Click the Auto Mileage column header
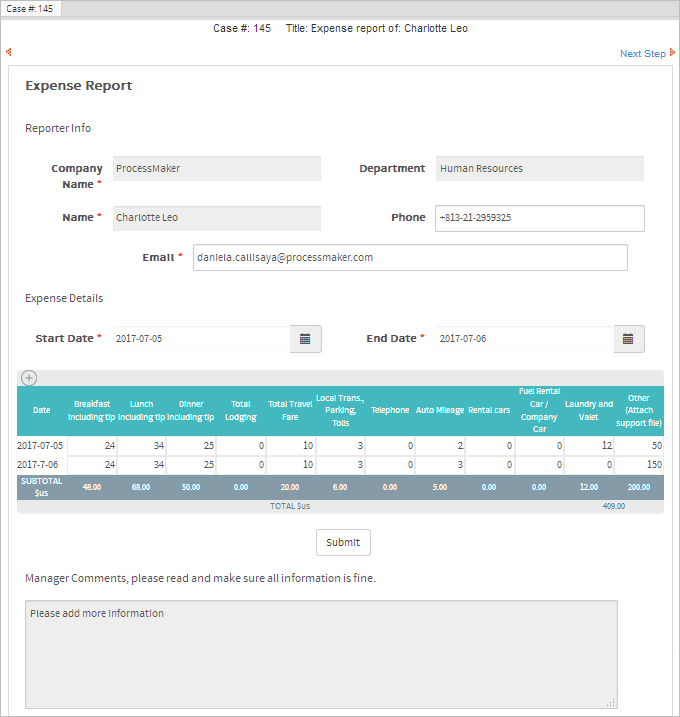The height and width of the screenshot is (717, 680). (439, 410)
